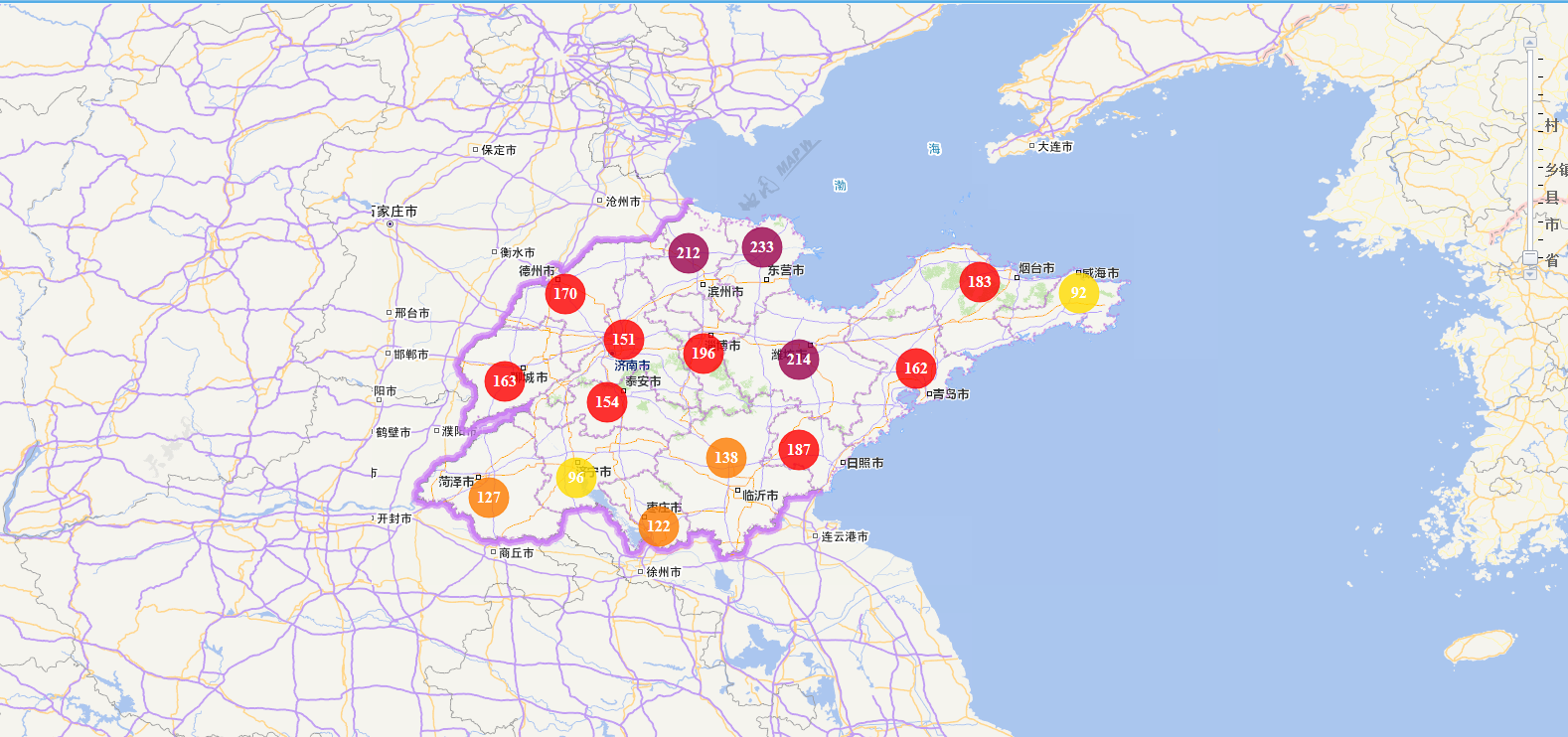Viewport: 1568px width, 737px height.
Task: Click the 村 (village) zoom level label
Action: [1552, 126]
